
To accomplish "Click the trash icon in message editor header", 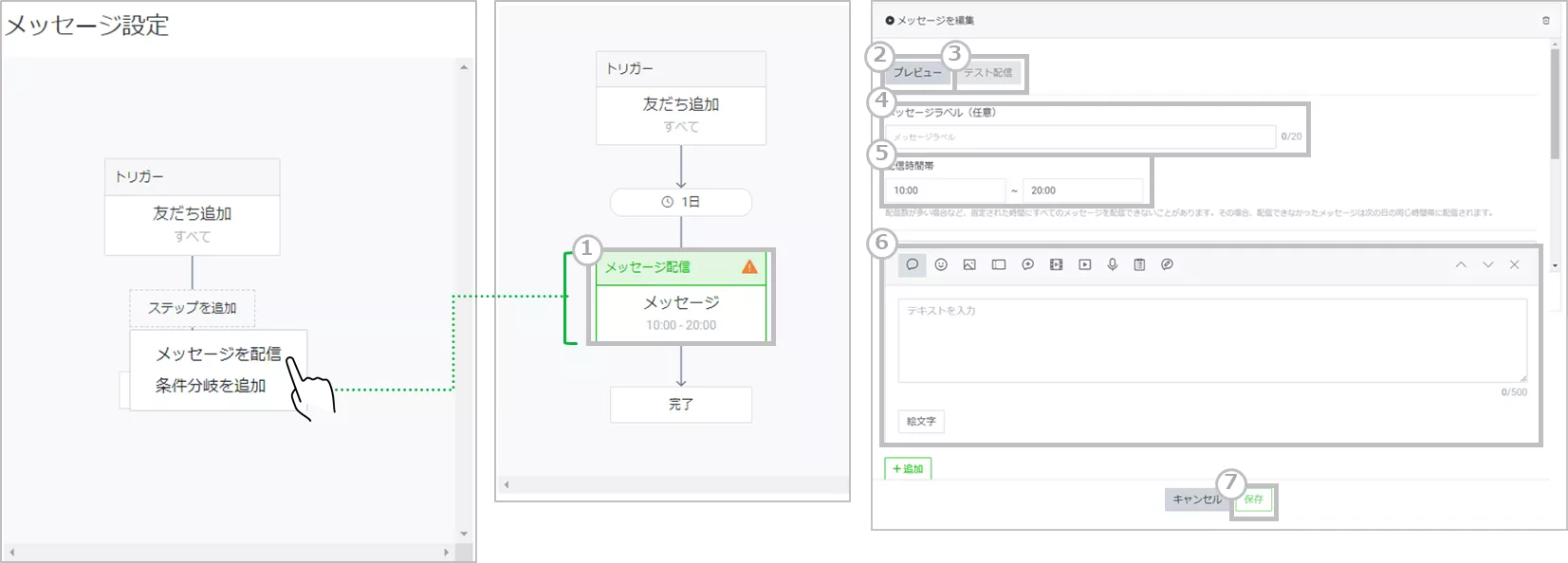I will pos(1545,20).
